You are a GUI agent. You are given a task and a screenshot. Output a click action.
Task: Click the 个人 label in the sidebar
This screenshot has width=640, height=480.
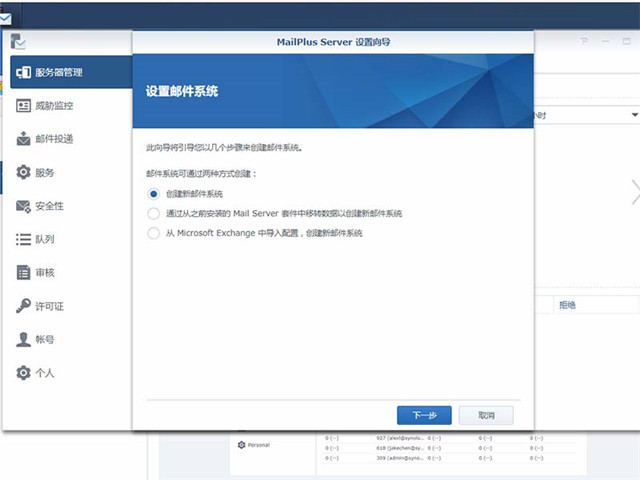pos(44,373)
